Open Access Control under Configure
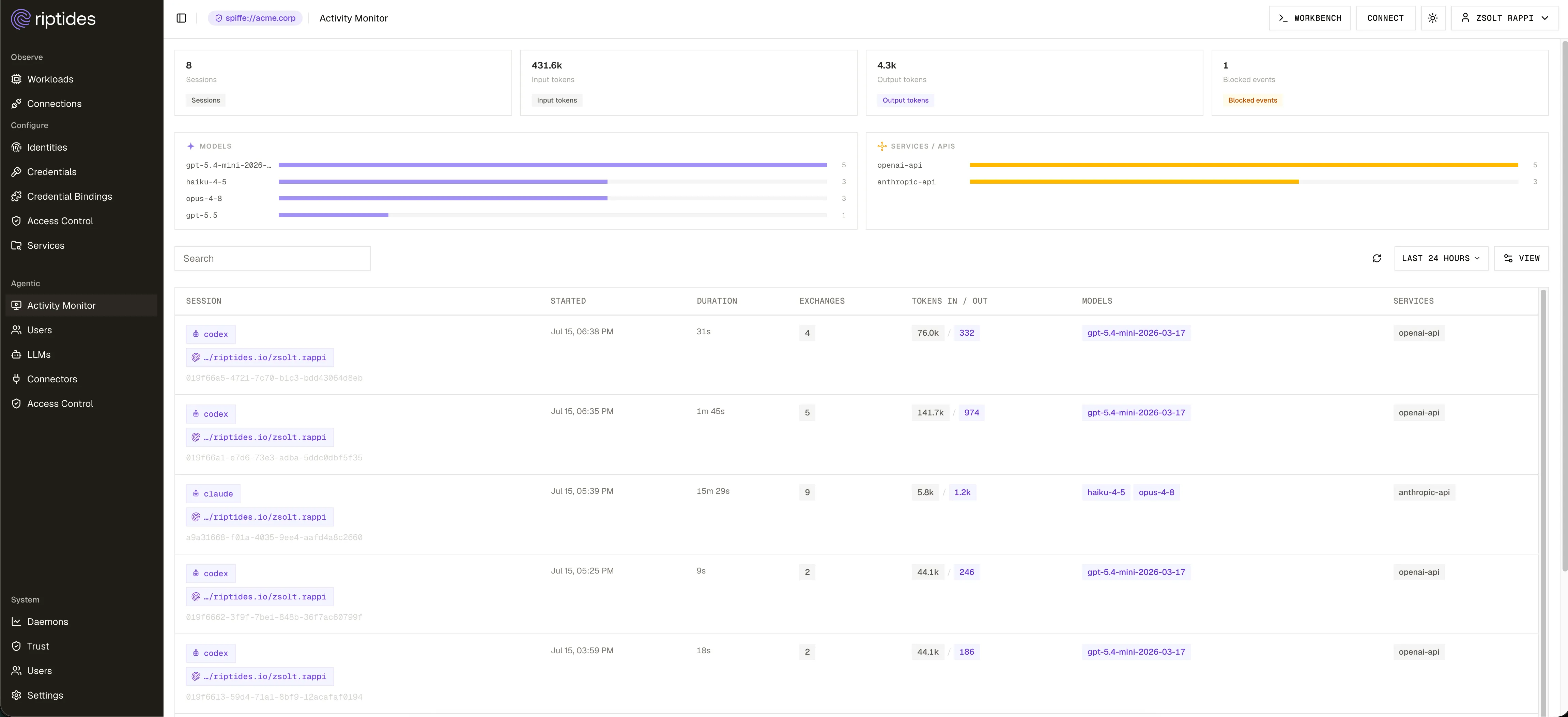 [x=81, y=221]
